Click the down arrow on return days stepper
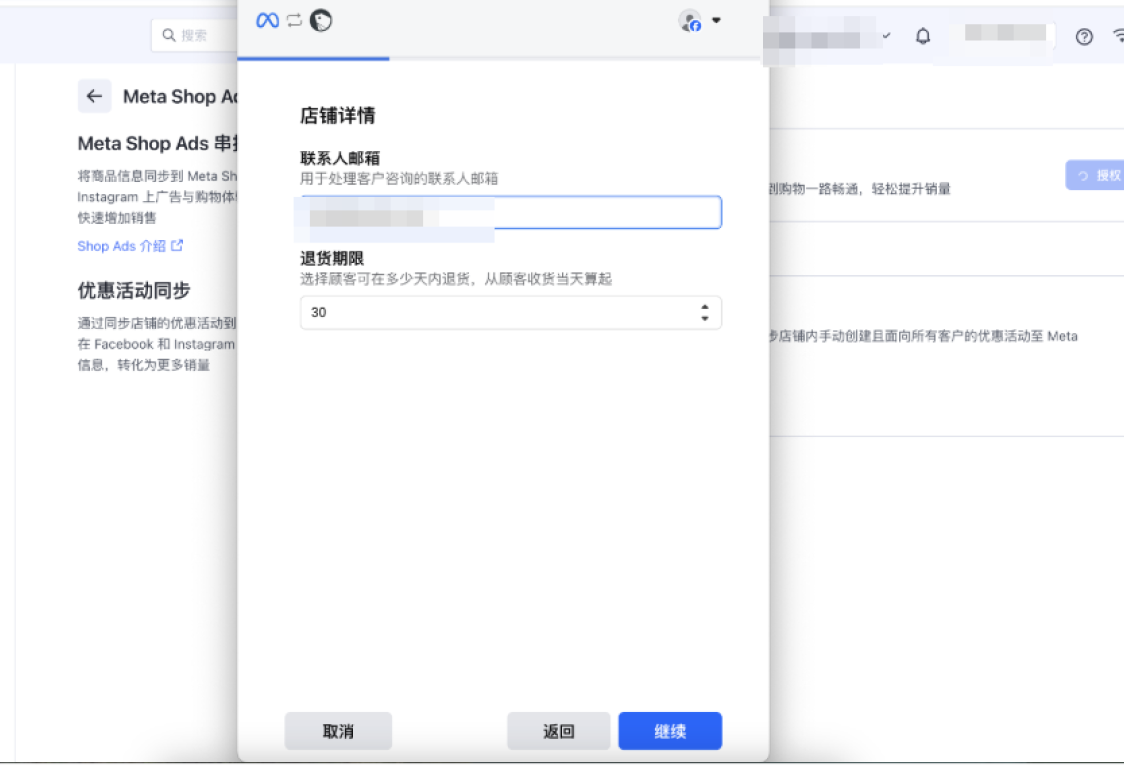Image resolution: width=1124 pixels, height=766 pixels. click(x=705, y=318)
